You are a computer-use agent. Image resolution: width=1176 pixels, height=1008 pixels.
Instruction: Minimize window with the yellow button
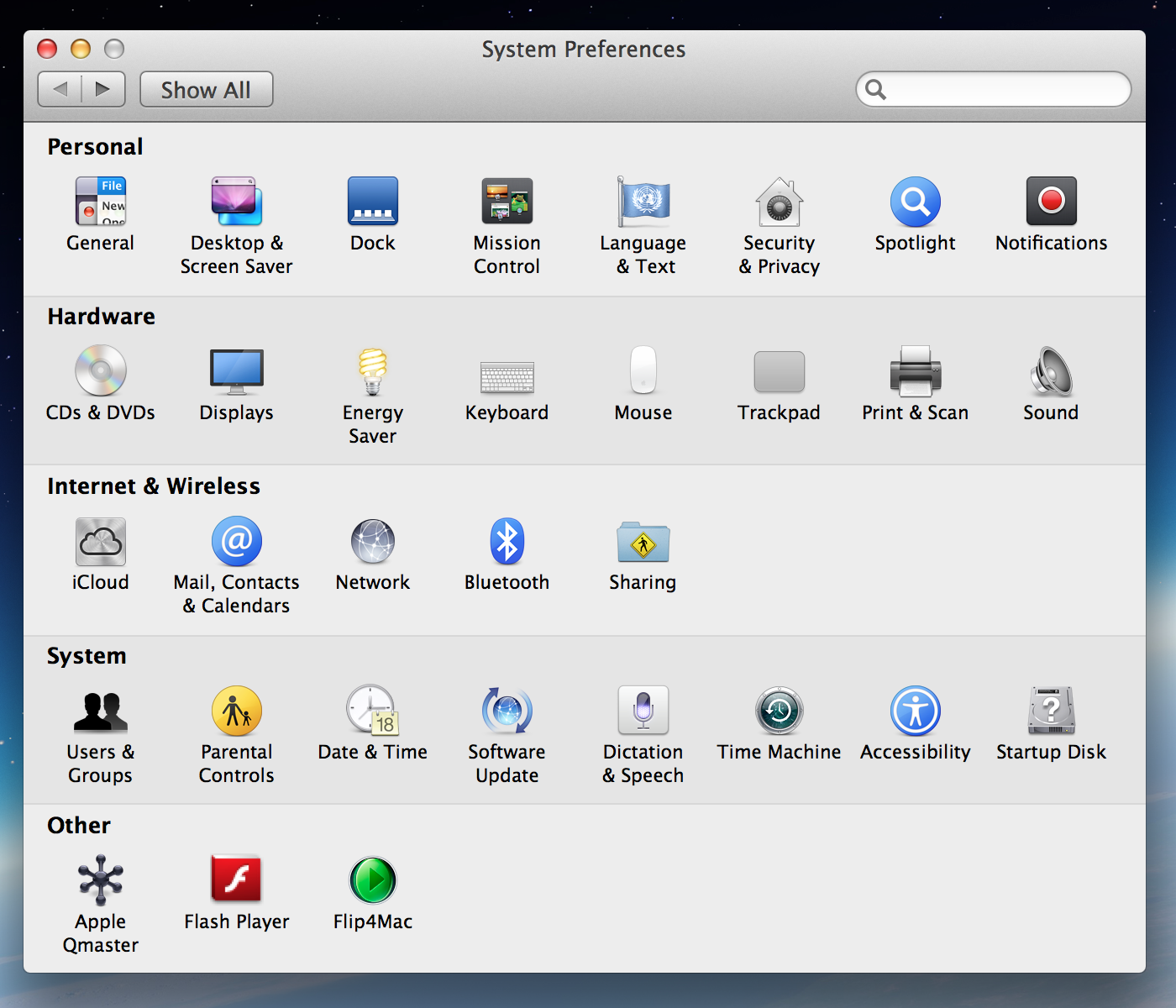click(x=81, y=49)
